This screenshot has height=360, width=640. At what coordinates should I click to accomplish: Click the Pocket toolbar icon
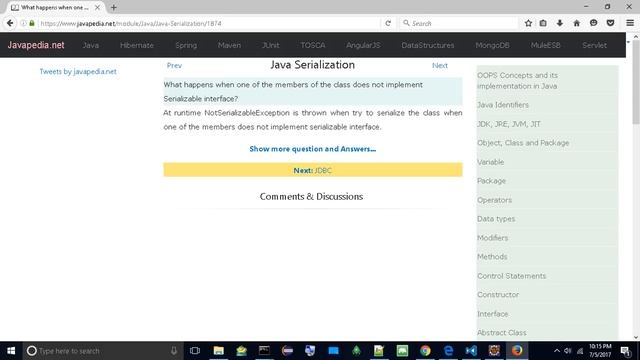coord(610,23)
